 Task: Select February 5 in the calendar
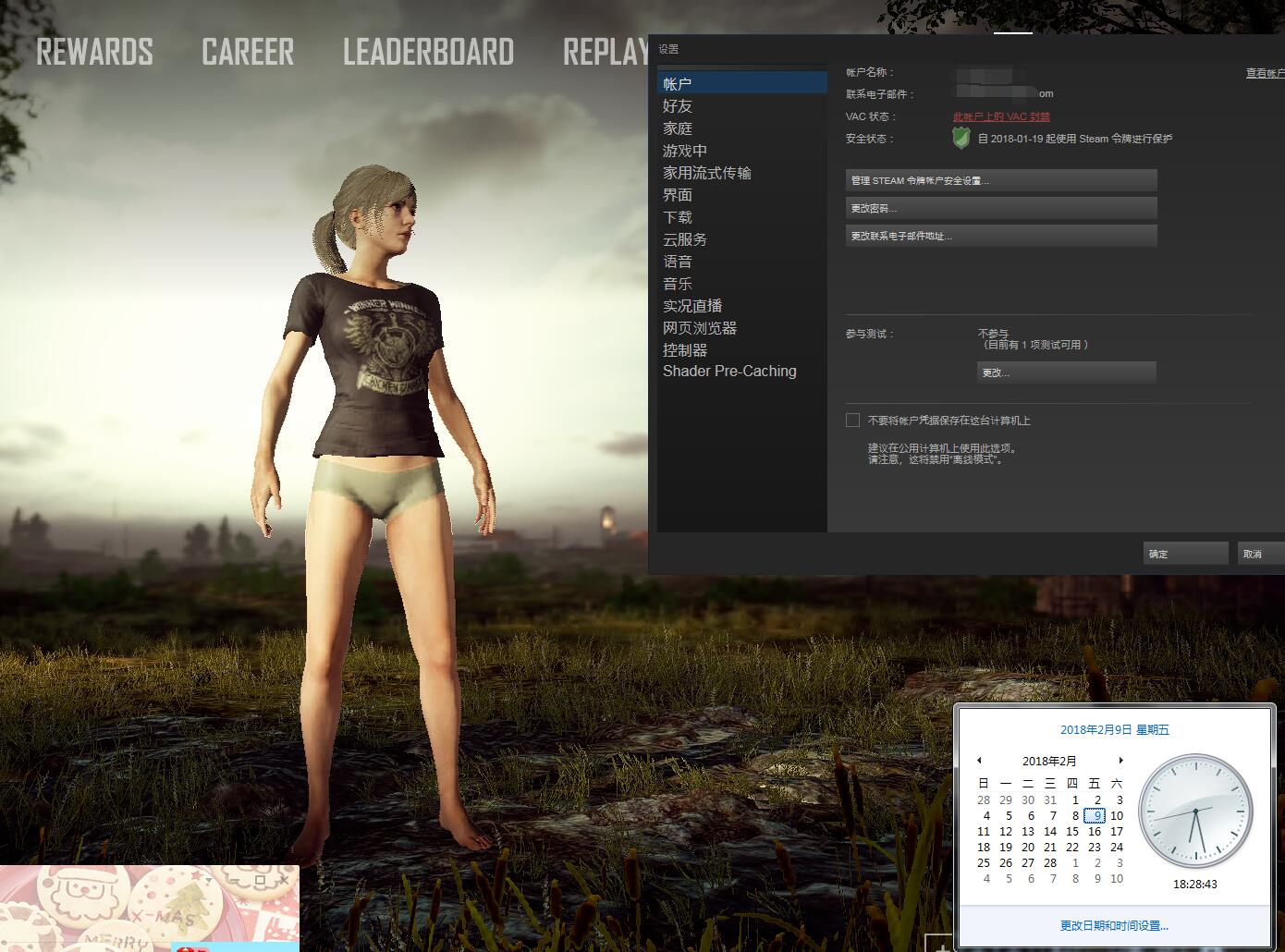tap(1009, 815)
